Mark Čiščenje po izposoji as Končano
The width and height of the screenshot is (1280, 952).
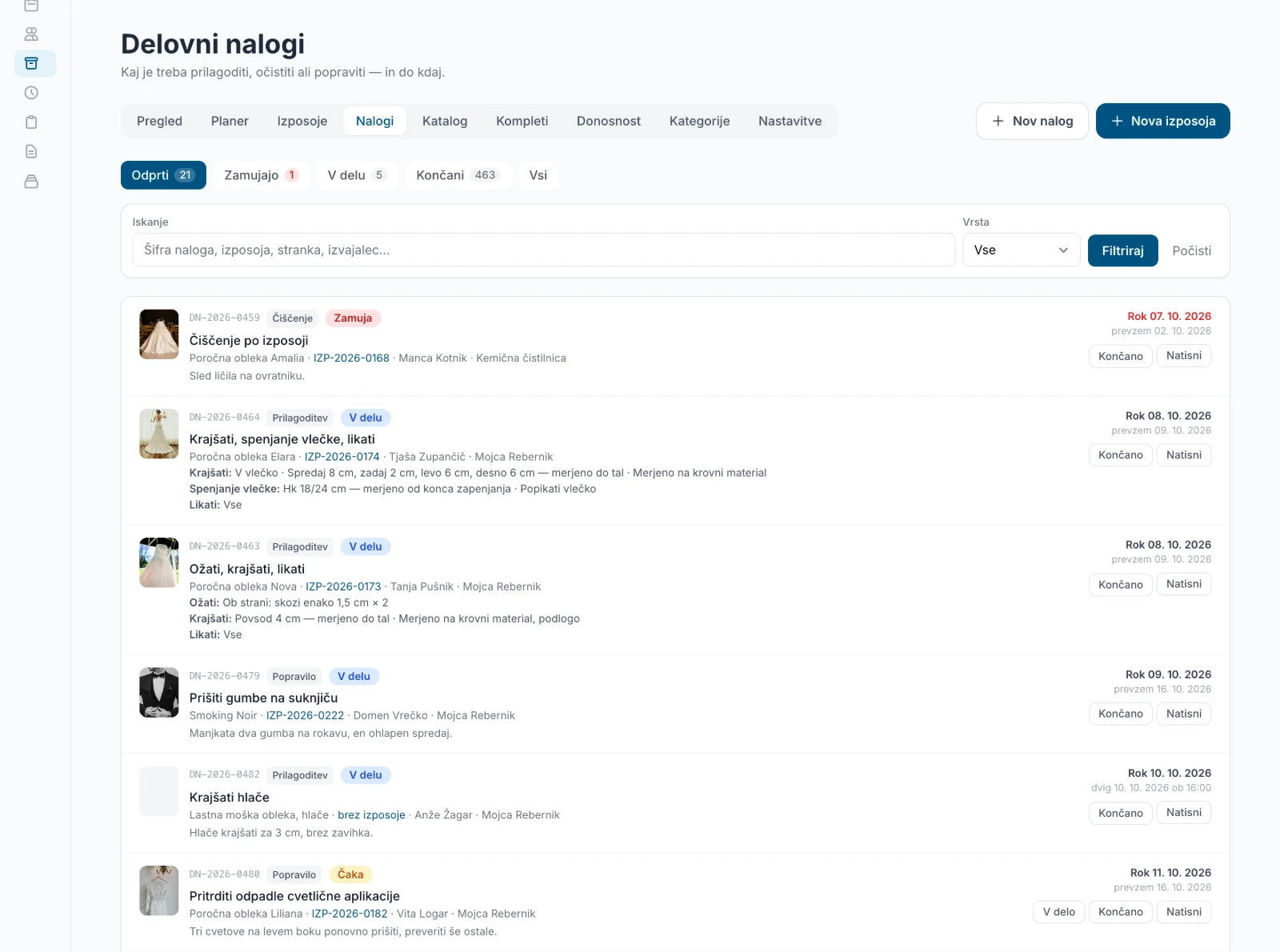pyautogui.click(x=1120, y=356)
